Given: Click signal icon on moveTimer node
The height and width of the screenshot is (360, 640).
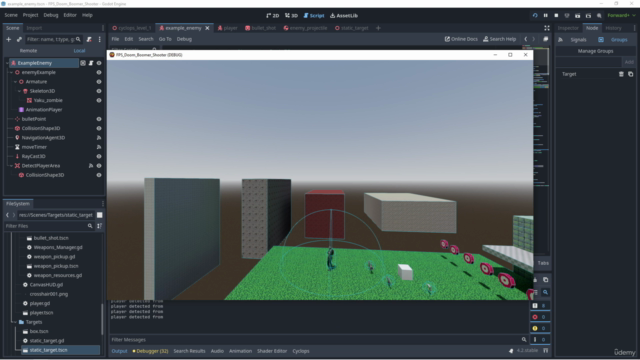Looking at the screenshot, I should click(x=99, y=147).
